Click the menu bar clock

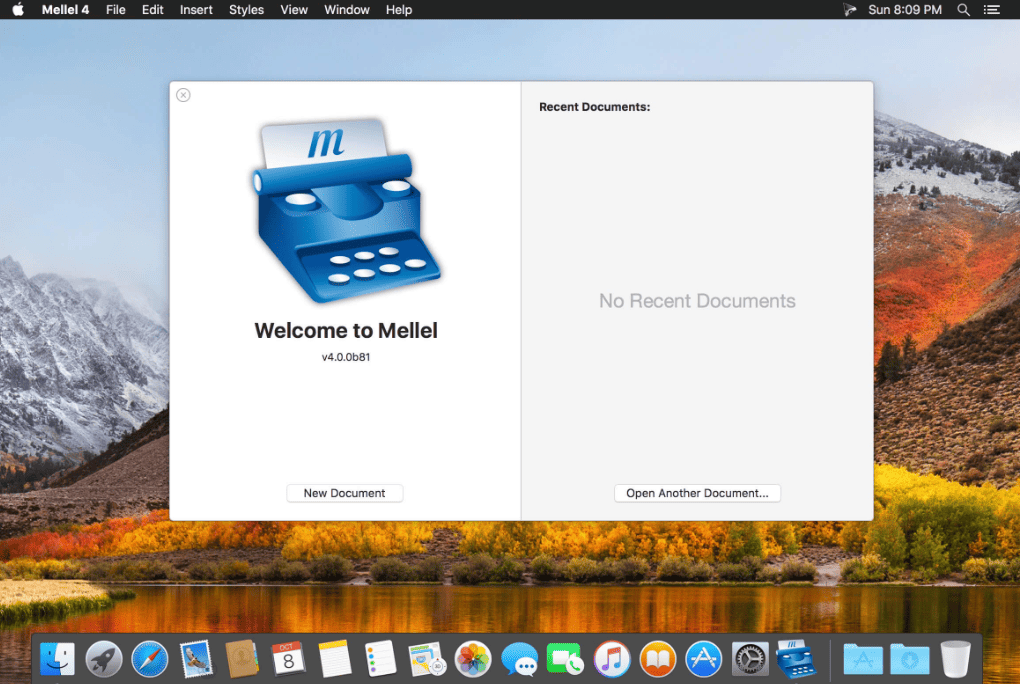pos(905,10)
